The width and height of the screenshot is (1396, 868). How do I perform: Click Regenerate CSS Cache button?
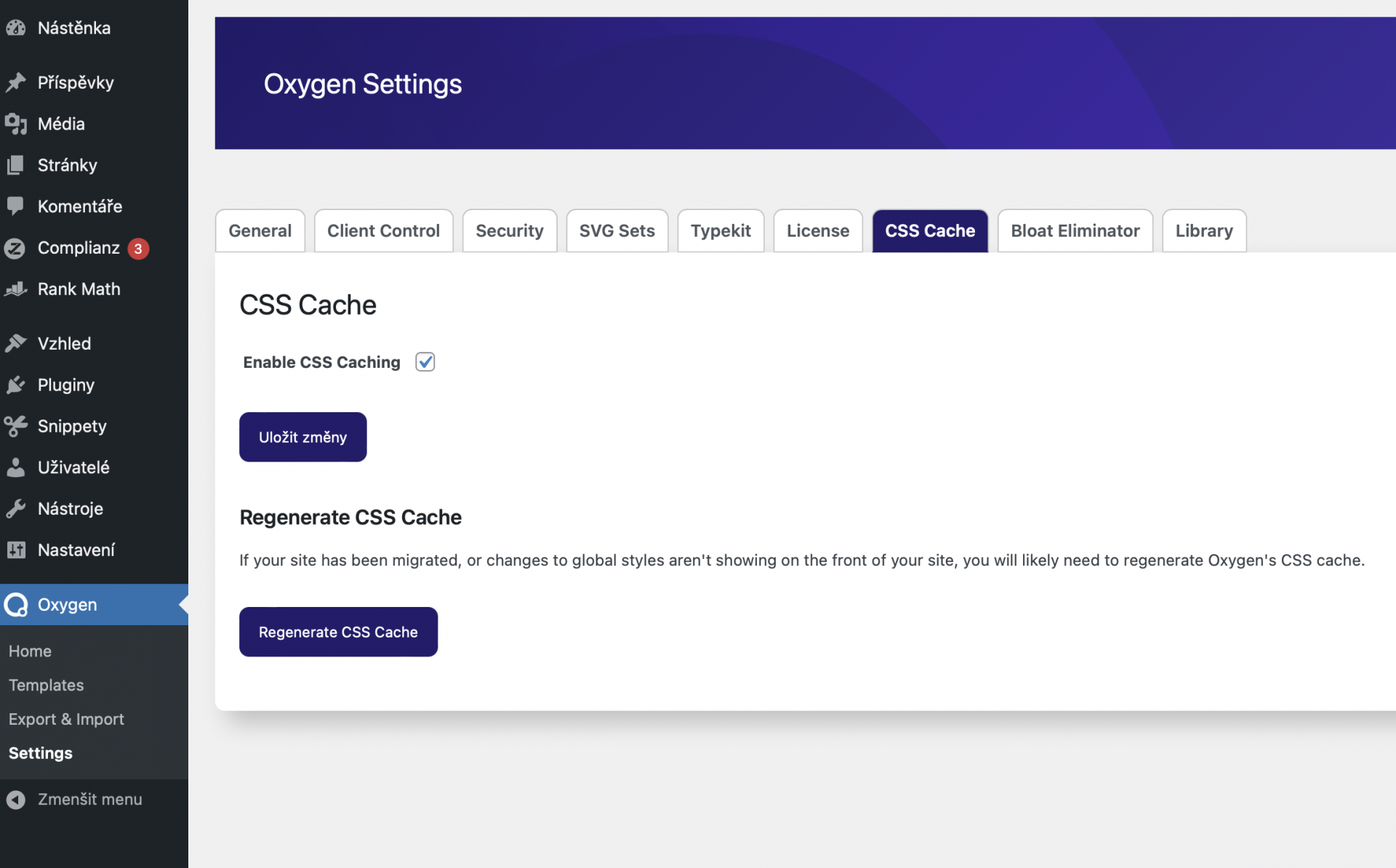click(x=338, y=631)
